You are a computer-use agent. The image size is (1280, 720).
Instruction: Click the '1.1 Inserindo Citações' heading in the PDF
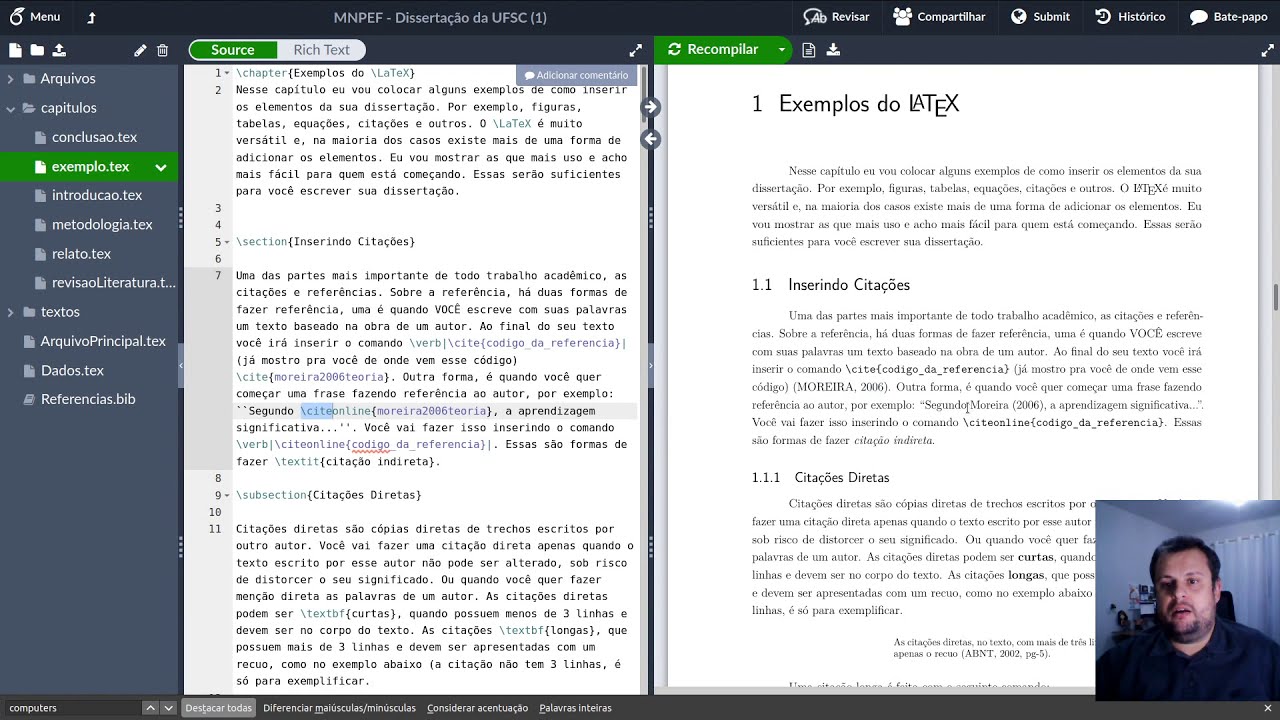[x=831, y=285]
